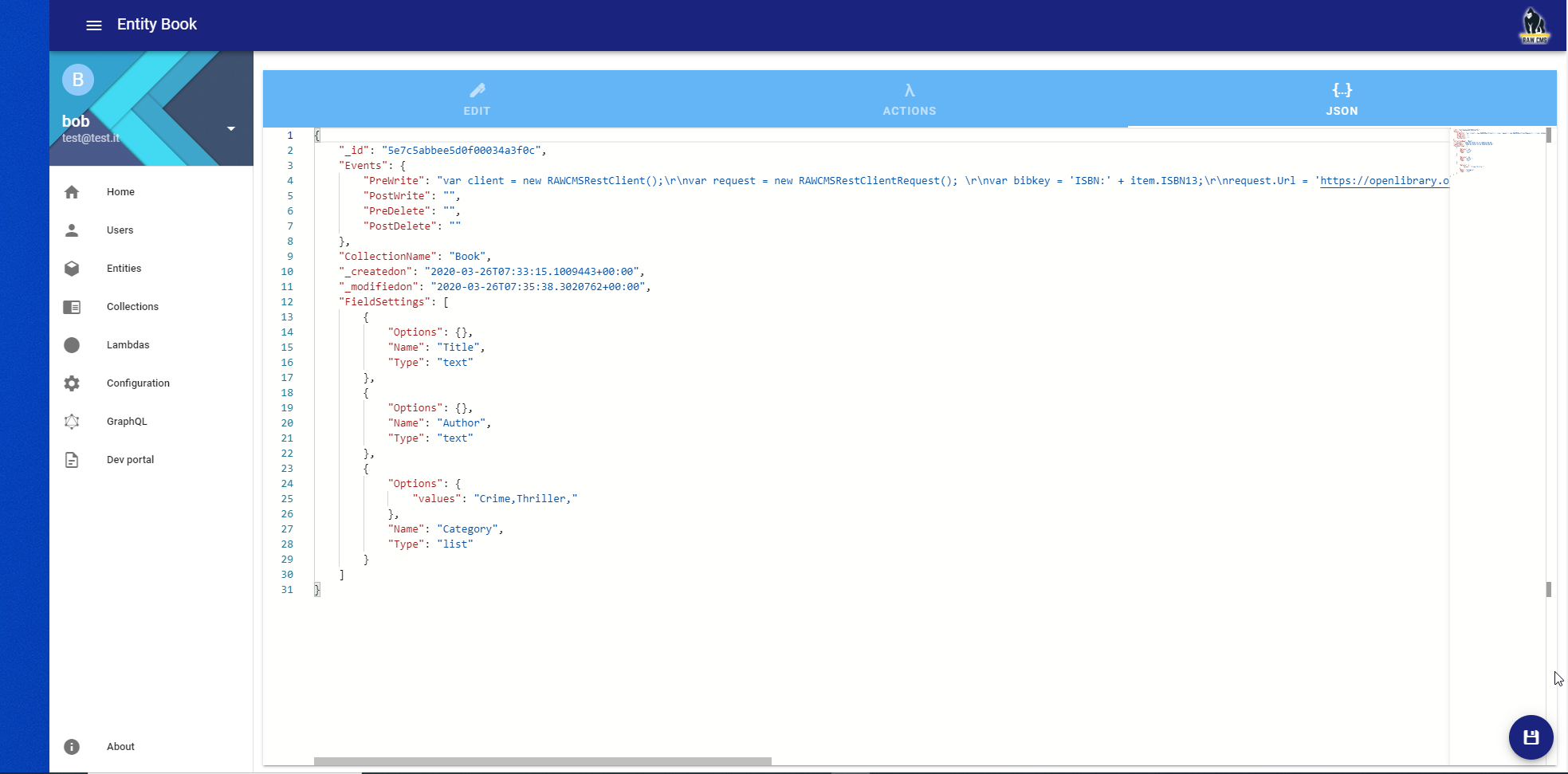
Task: Switch to the EDIT tab
Action: pos(477,99)
